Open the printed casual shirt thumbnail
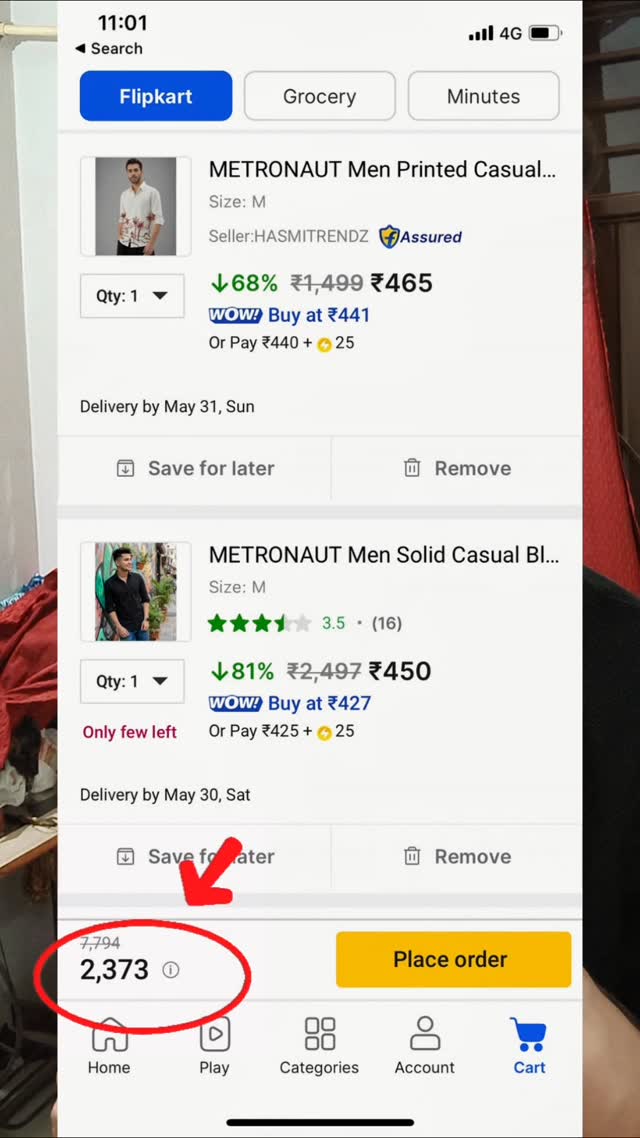 click(136, 206)
